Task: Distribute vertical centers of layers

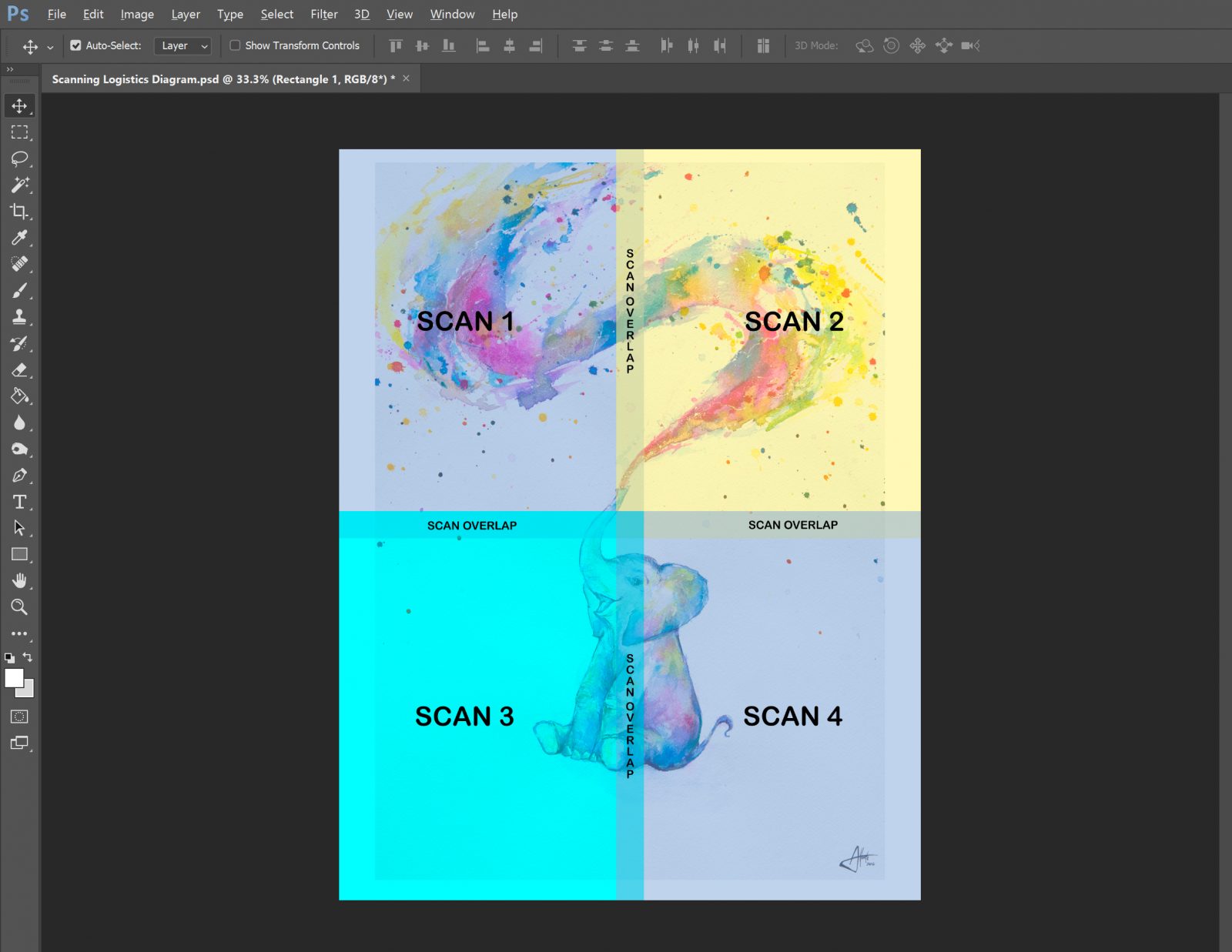Action: click(606, 45)
